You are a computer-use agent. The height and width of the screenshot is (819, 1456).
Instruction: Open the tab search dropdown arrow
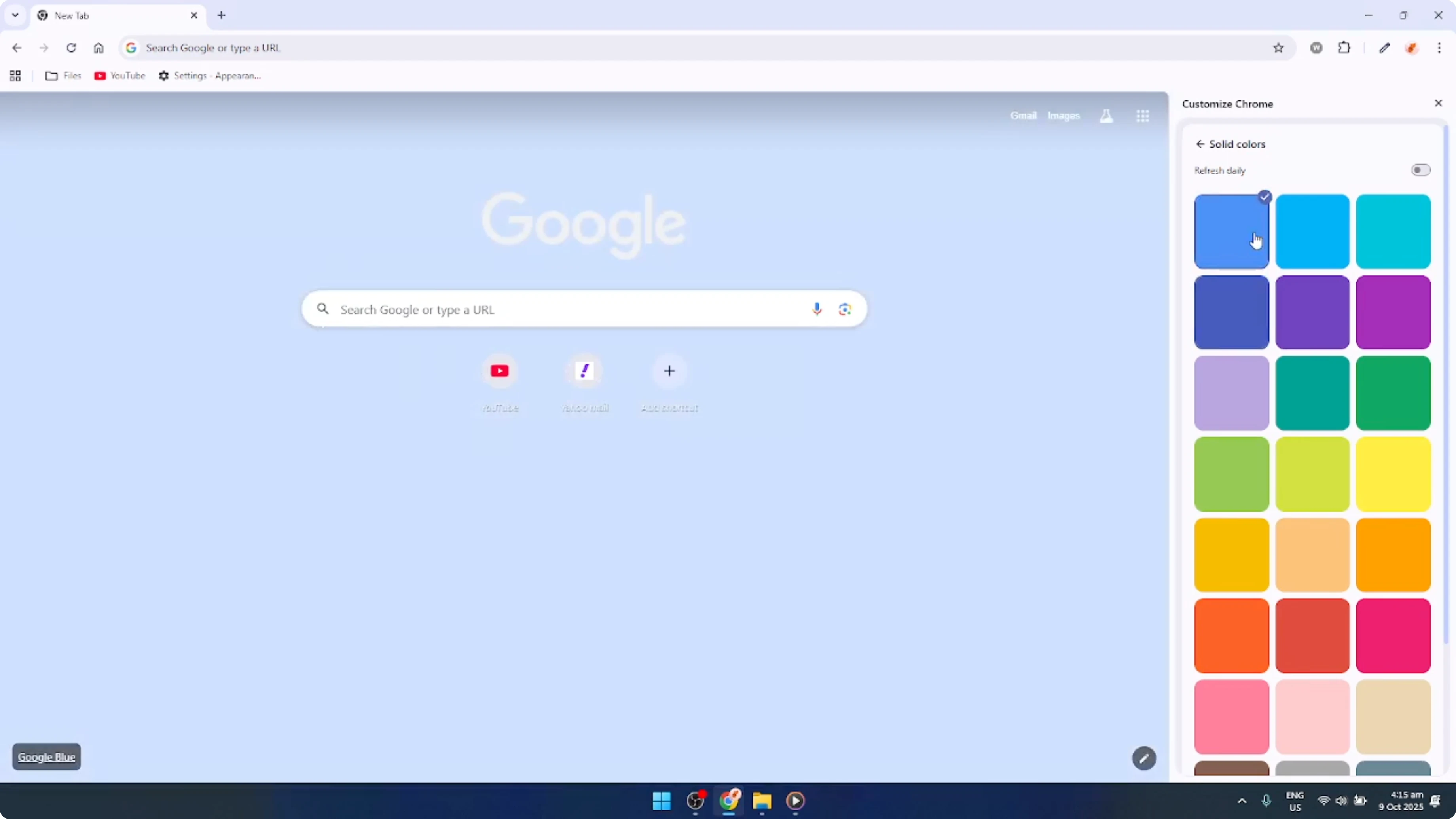click(15, 15)
